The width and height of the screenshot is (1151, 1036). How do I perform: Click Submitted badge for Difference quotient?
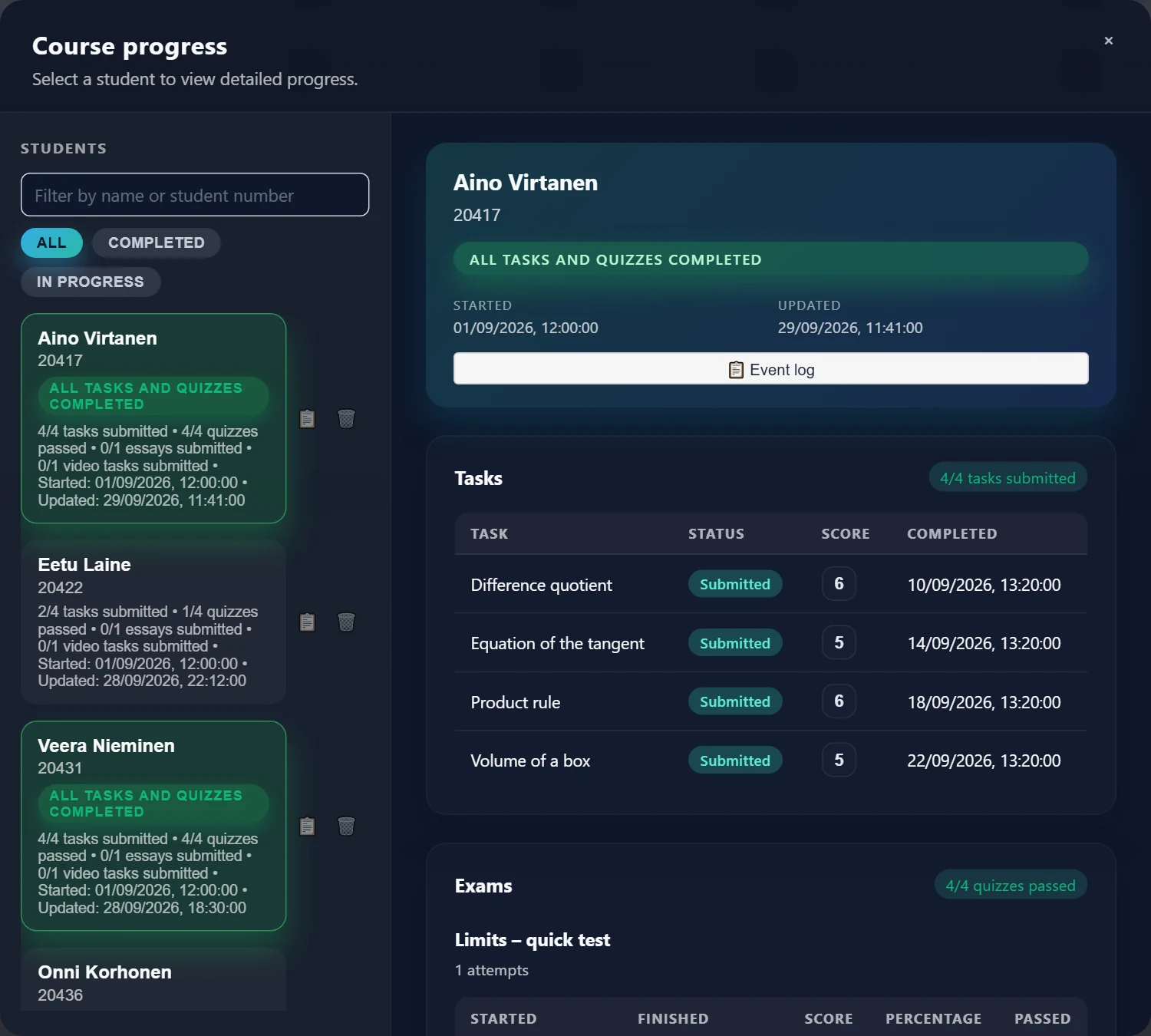coord(734,584)
